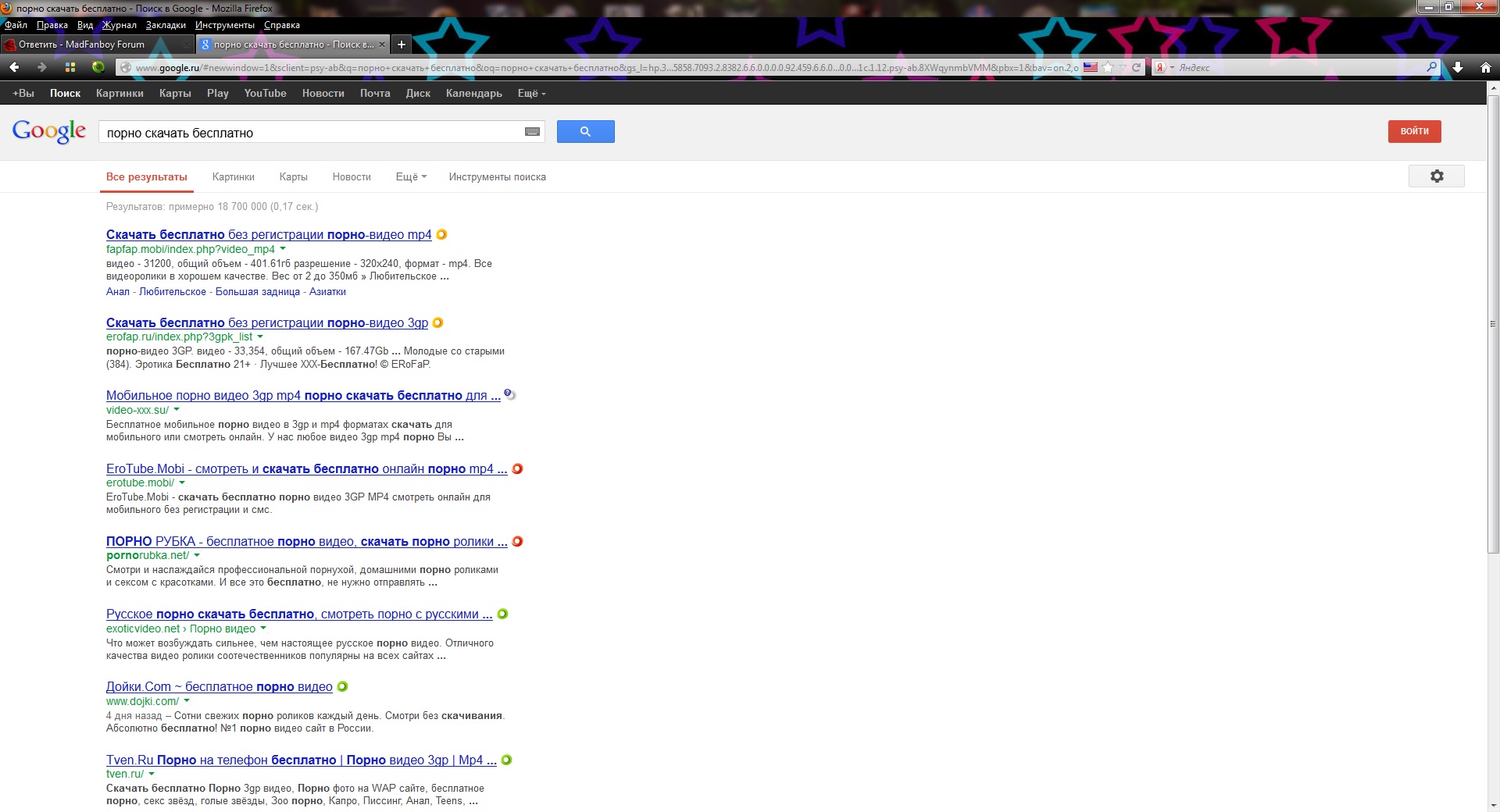The image size is (1500, 812).
Task: Open the dropdown arrow next to erotube.mobi URL
Action: point(182,483)
